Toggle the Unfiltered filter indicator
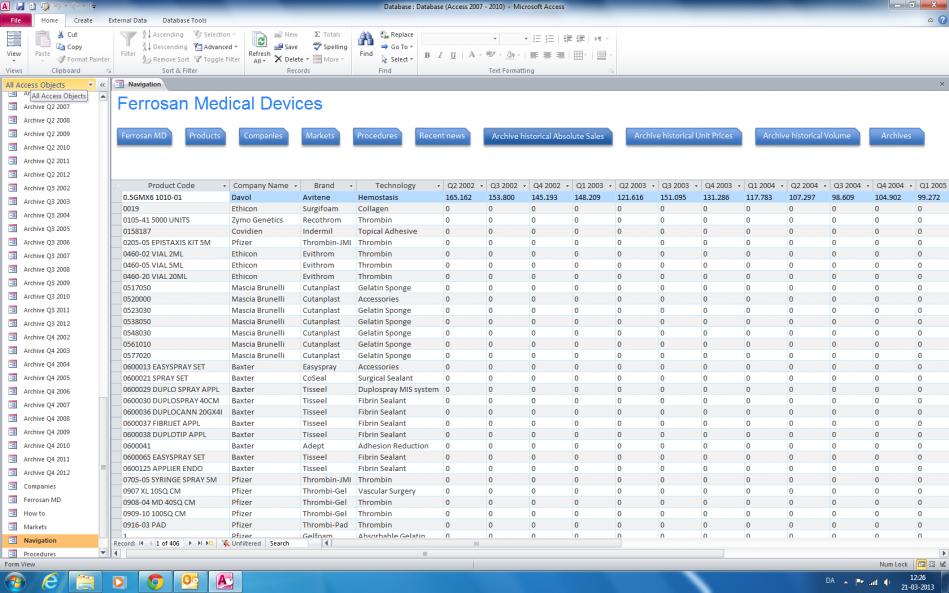Viewport: 949px width, 593px height. click(242, 543)
